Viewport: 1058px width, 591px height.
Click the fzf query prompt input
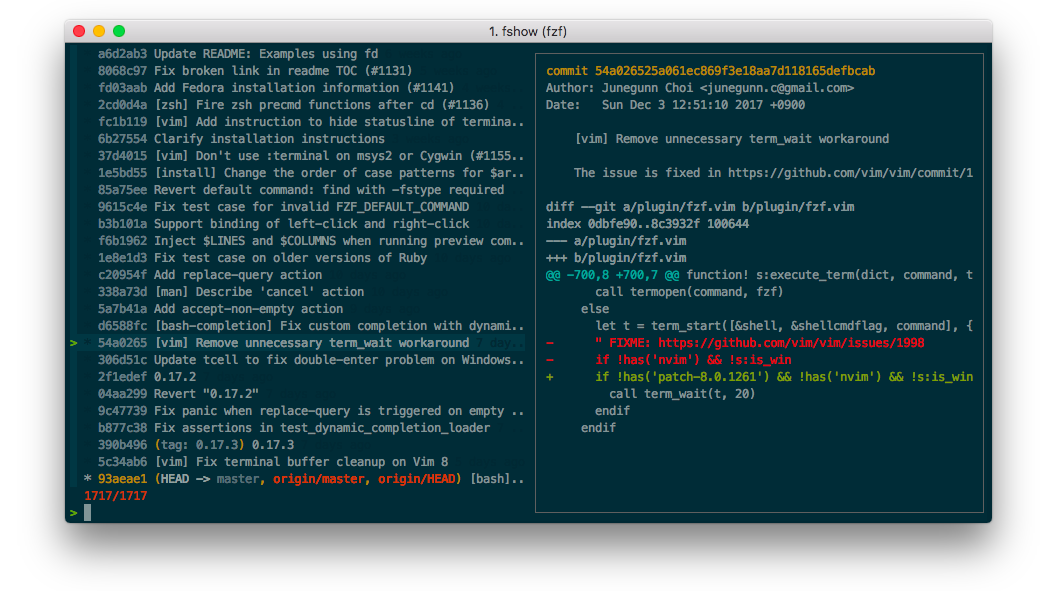[x=297, y=513]
